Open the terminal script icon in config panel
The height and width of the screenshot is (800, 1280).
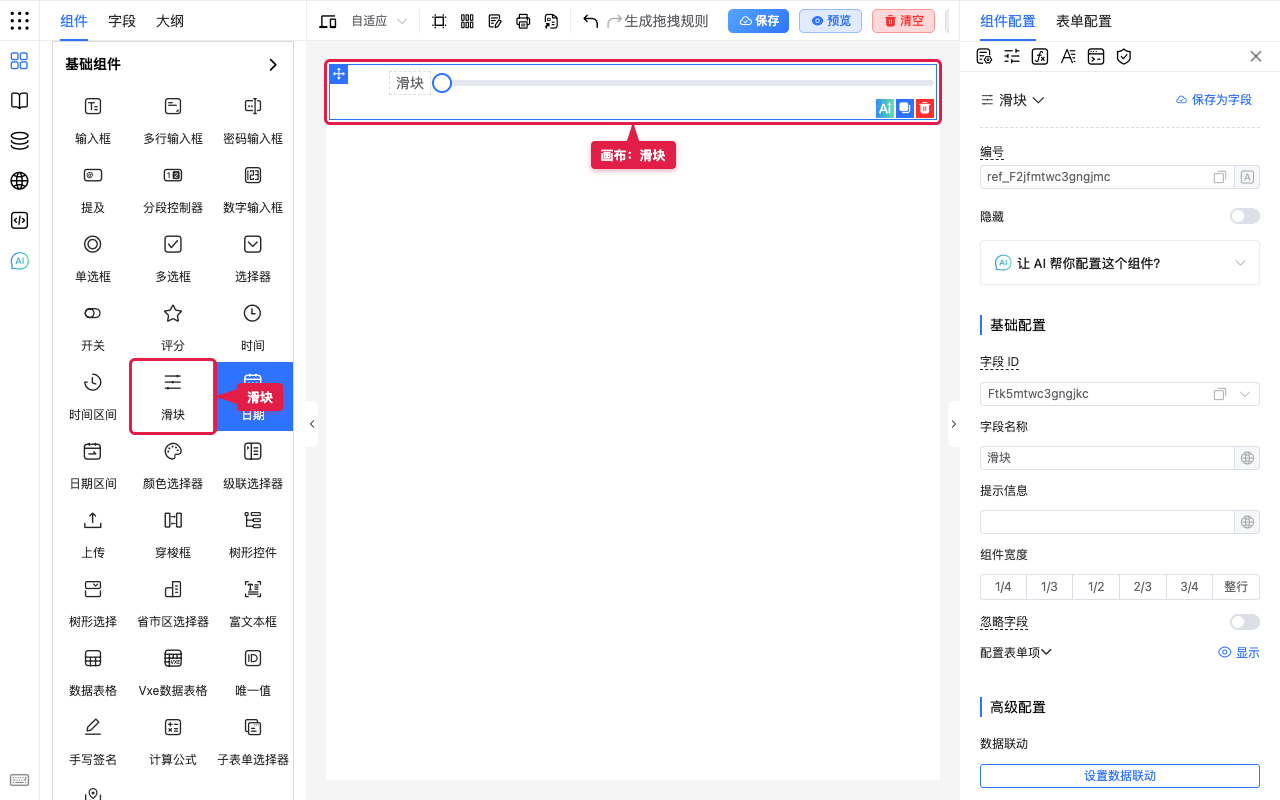[1096, 56]
